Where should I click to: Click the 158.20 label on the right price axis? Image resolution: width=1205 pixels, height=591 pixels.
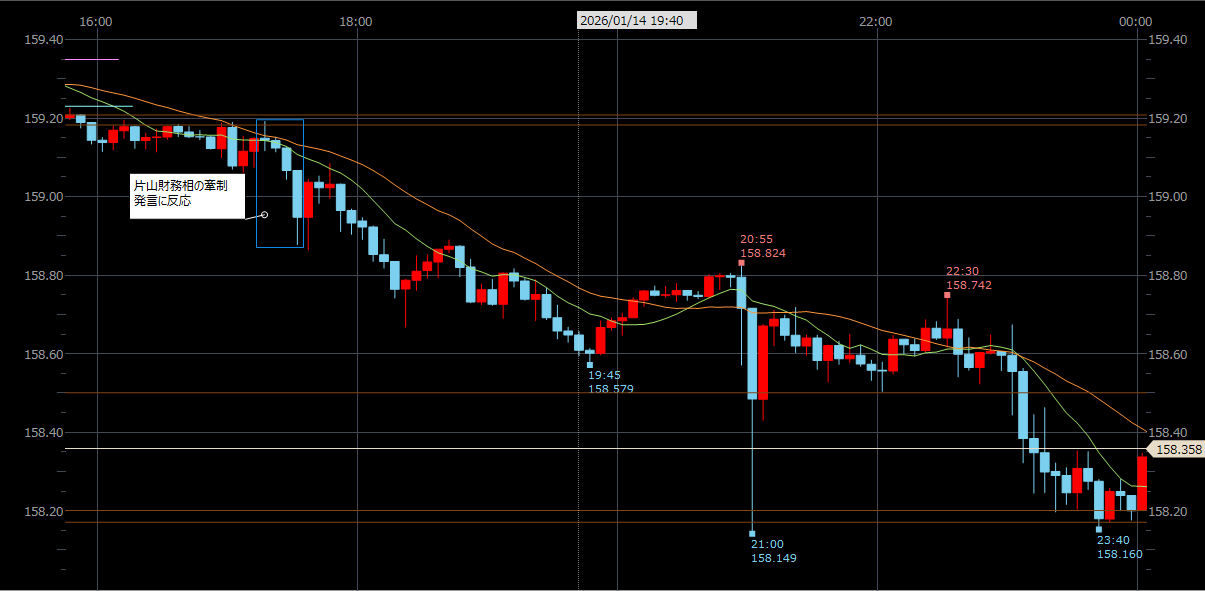[1167, 511]
